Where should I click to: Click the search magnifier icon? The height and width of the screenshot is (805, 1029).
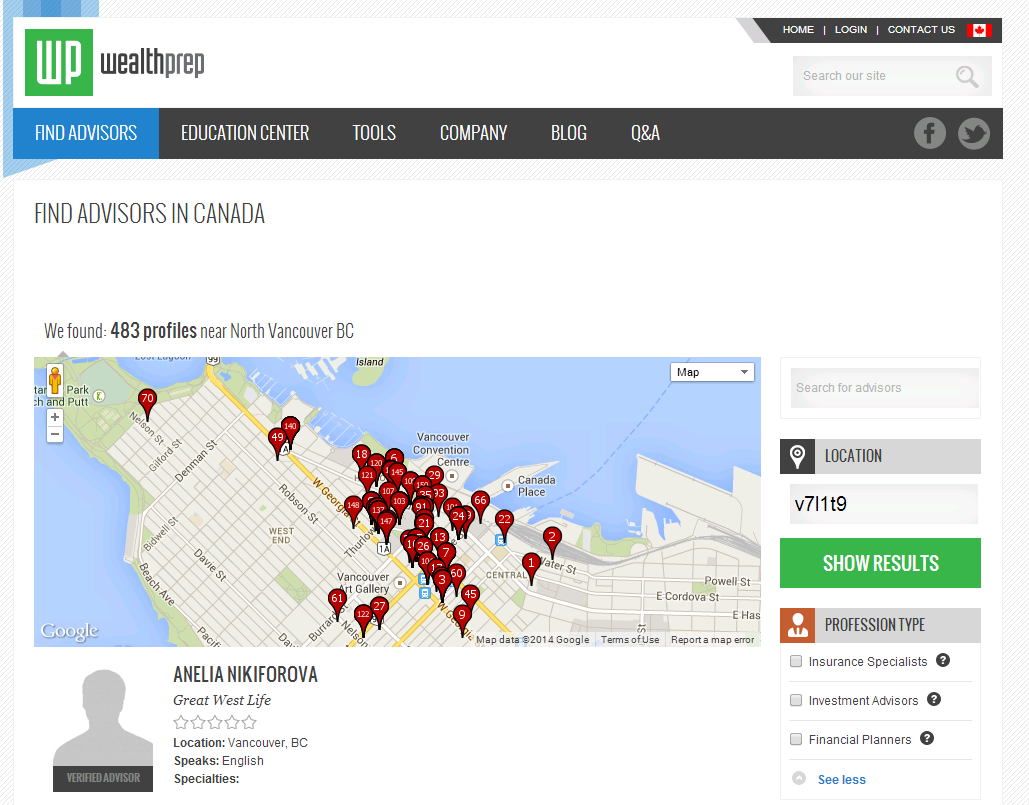[966, 76]
